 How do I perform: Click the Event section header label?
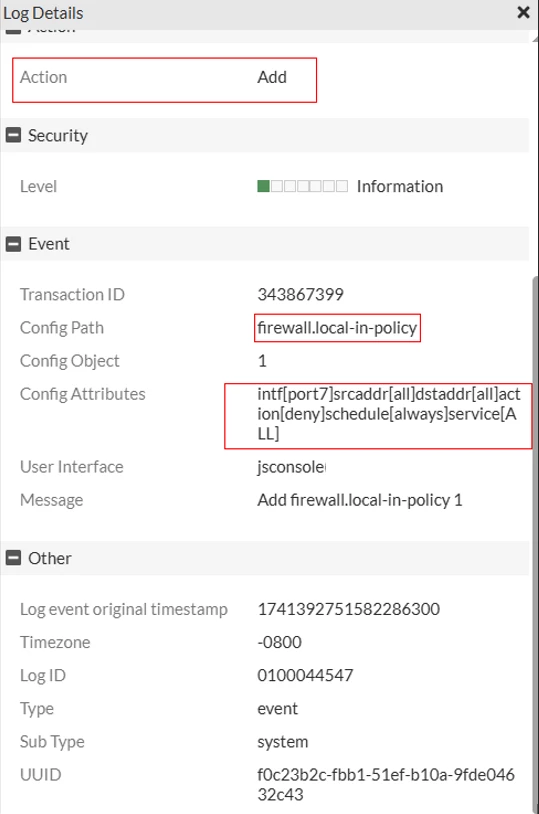click(x=48, y=243)
